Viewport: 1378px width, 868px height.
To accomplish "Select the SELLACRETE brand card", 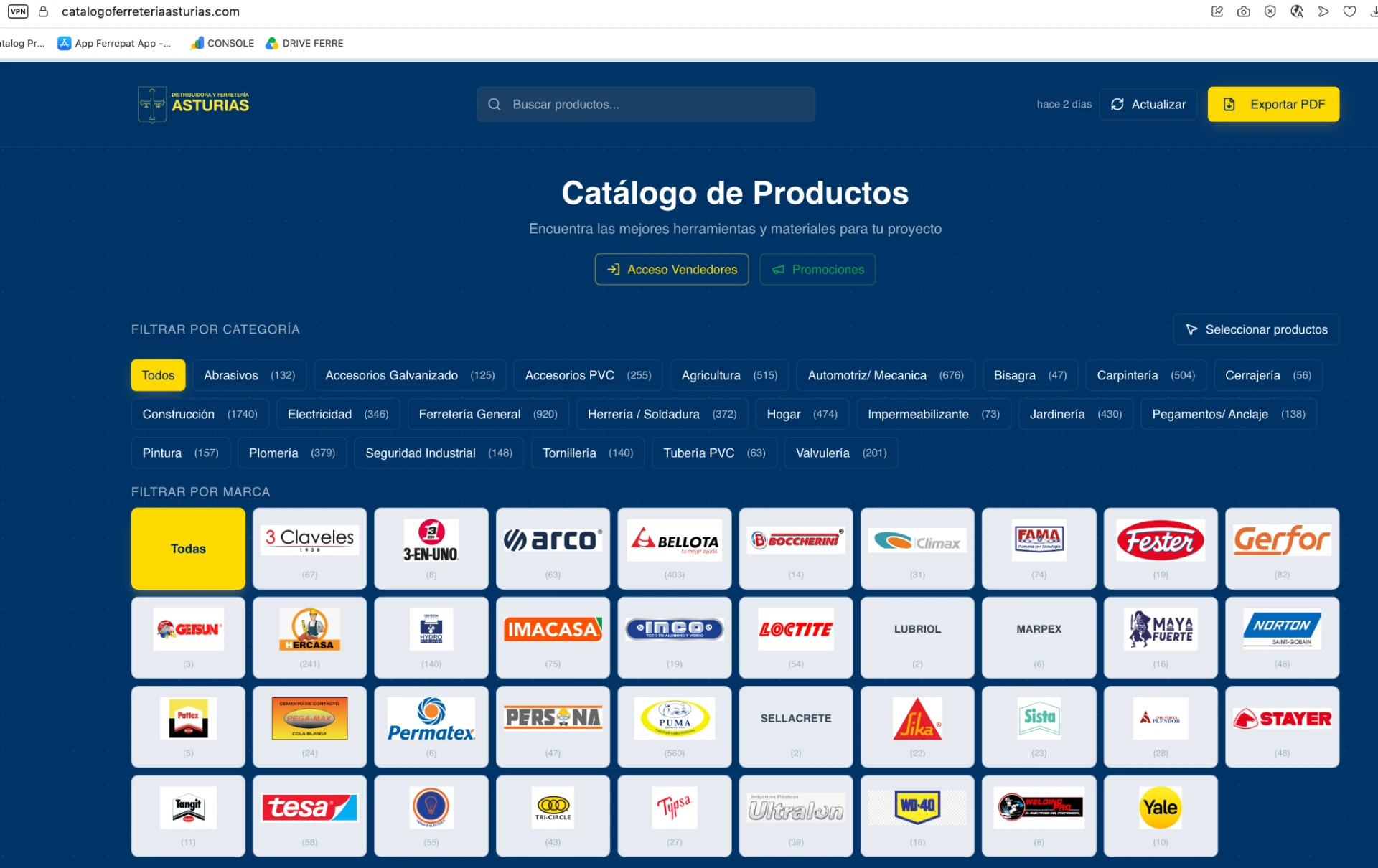I will point(796,726).
